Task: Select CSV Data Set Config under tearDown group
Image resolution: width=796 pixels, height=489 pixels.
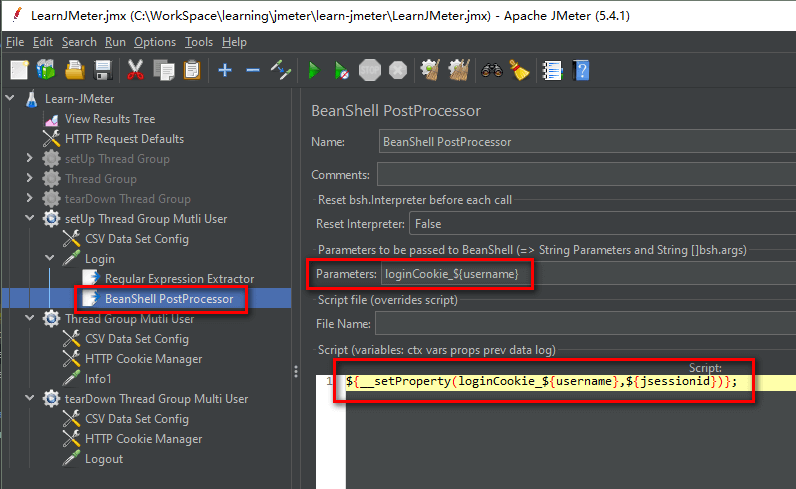Action: point(137,419)
